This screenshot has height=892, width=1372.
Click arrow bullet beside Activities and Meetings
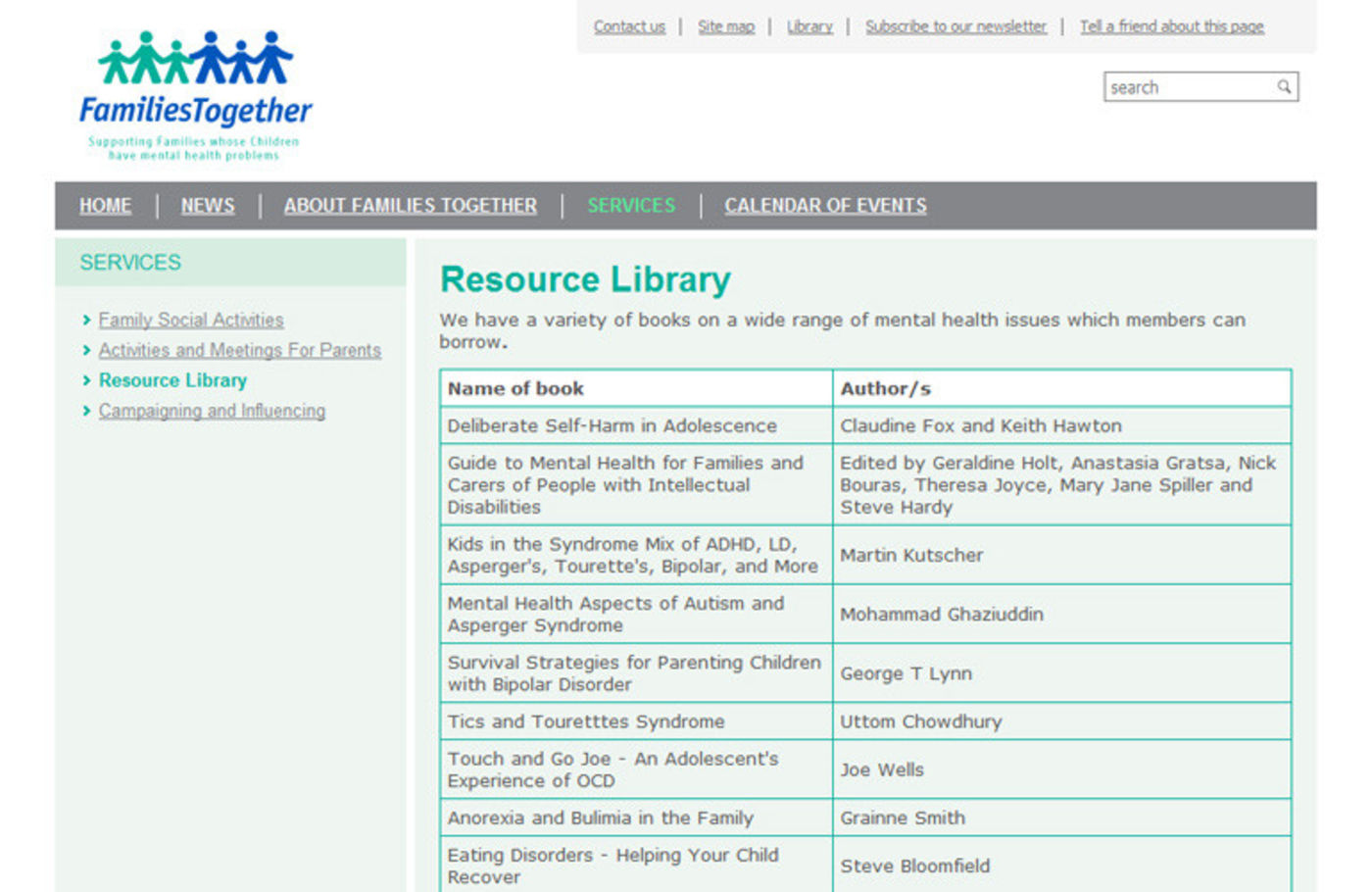pos(87,350)
